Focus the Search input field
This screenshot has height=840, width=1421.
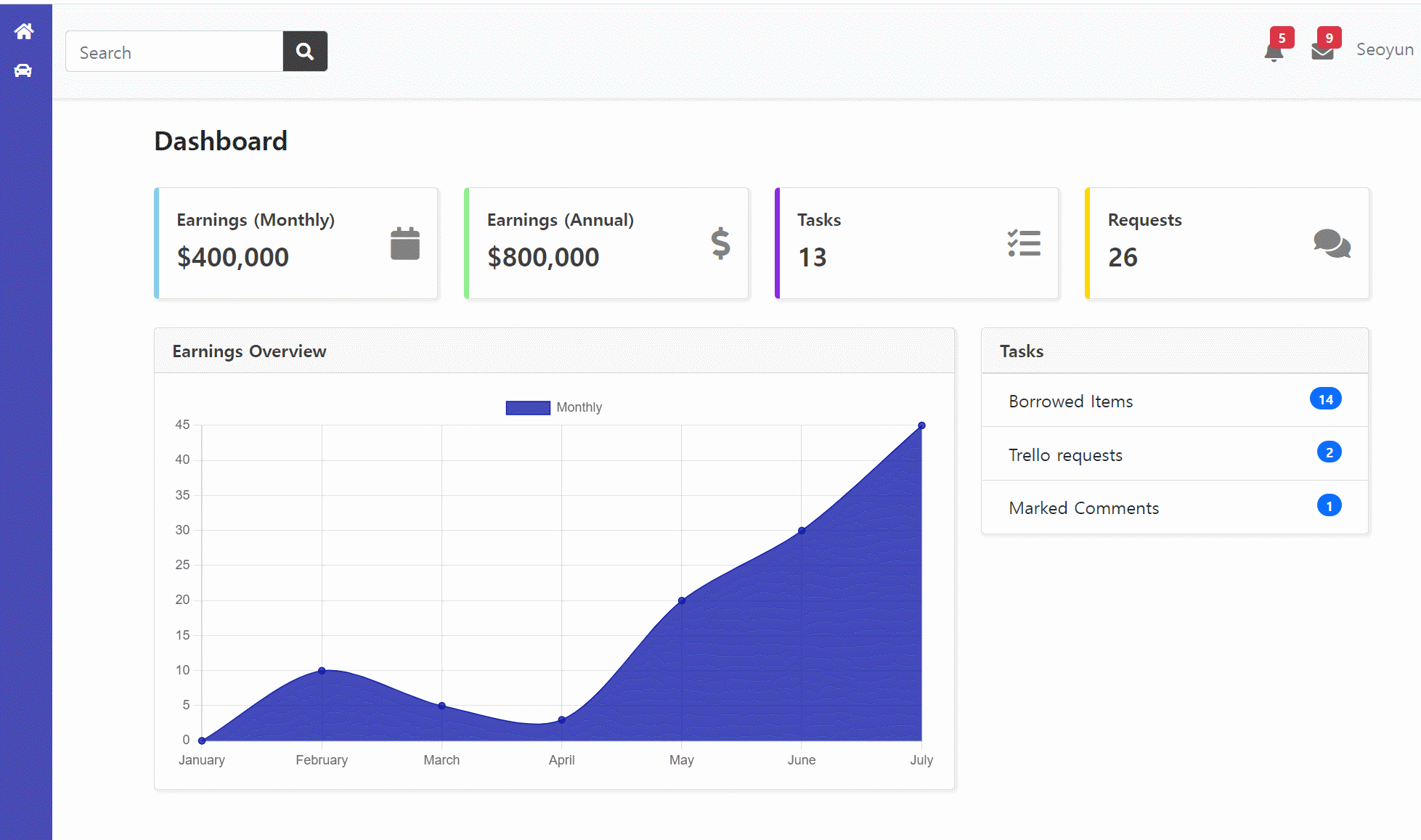coord(174,52)
